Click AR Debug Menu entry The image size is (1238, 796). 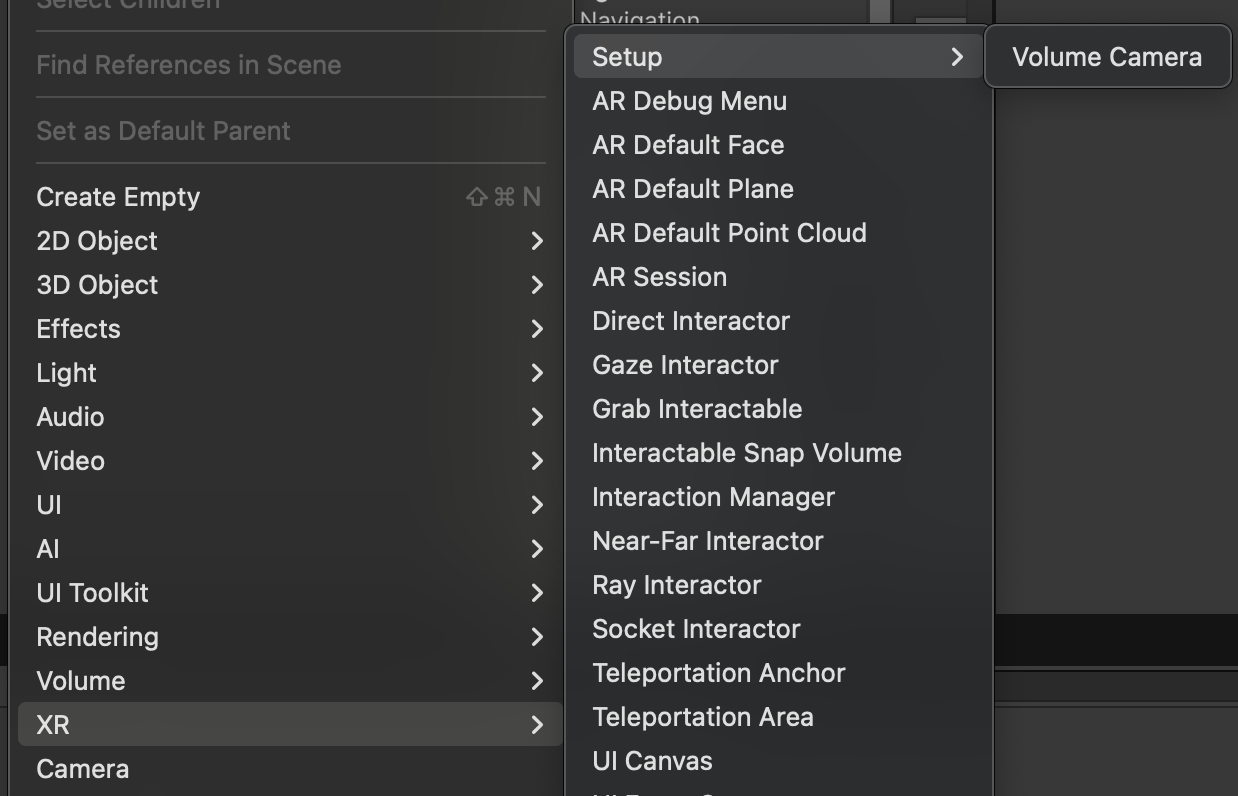(689, 101)
